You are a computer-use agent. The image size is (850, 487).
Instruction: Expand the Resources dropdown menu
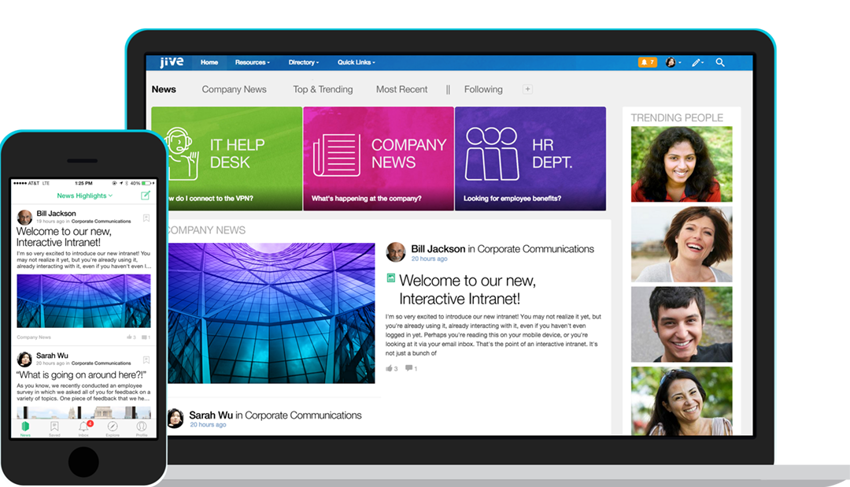[252, 62]
